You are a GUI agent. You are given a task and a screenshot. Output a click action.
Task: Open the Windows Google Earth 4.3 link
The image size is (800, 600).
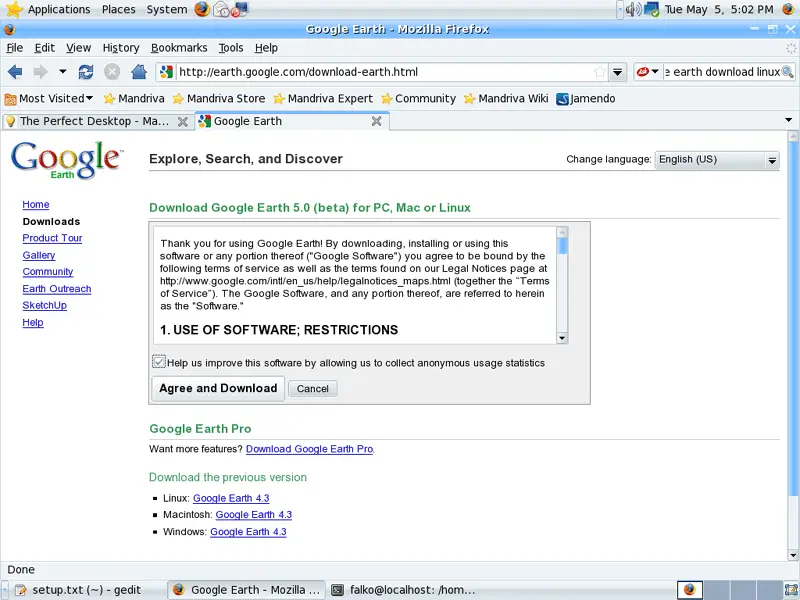(248, 532)
